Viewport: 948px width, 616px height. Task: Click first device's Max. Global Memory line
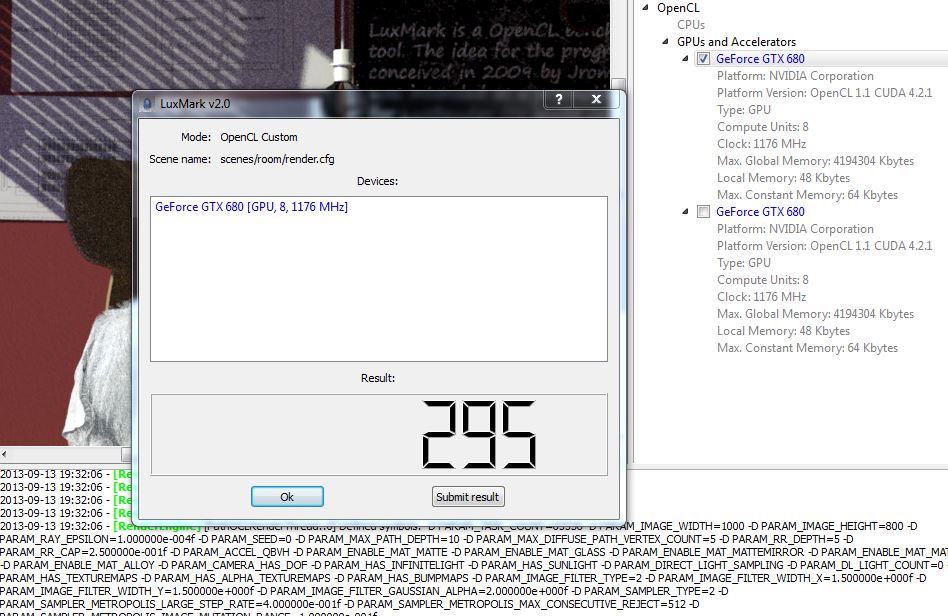tap(816, 161)
